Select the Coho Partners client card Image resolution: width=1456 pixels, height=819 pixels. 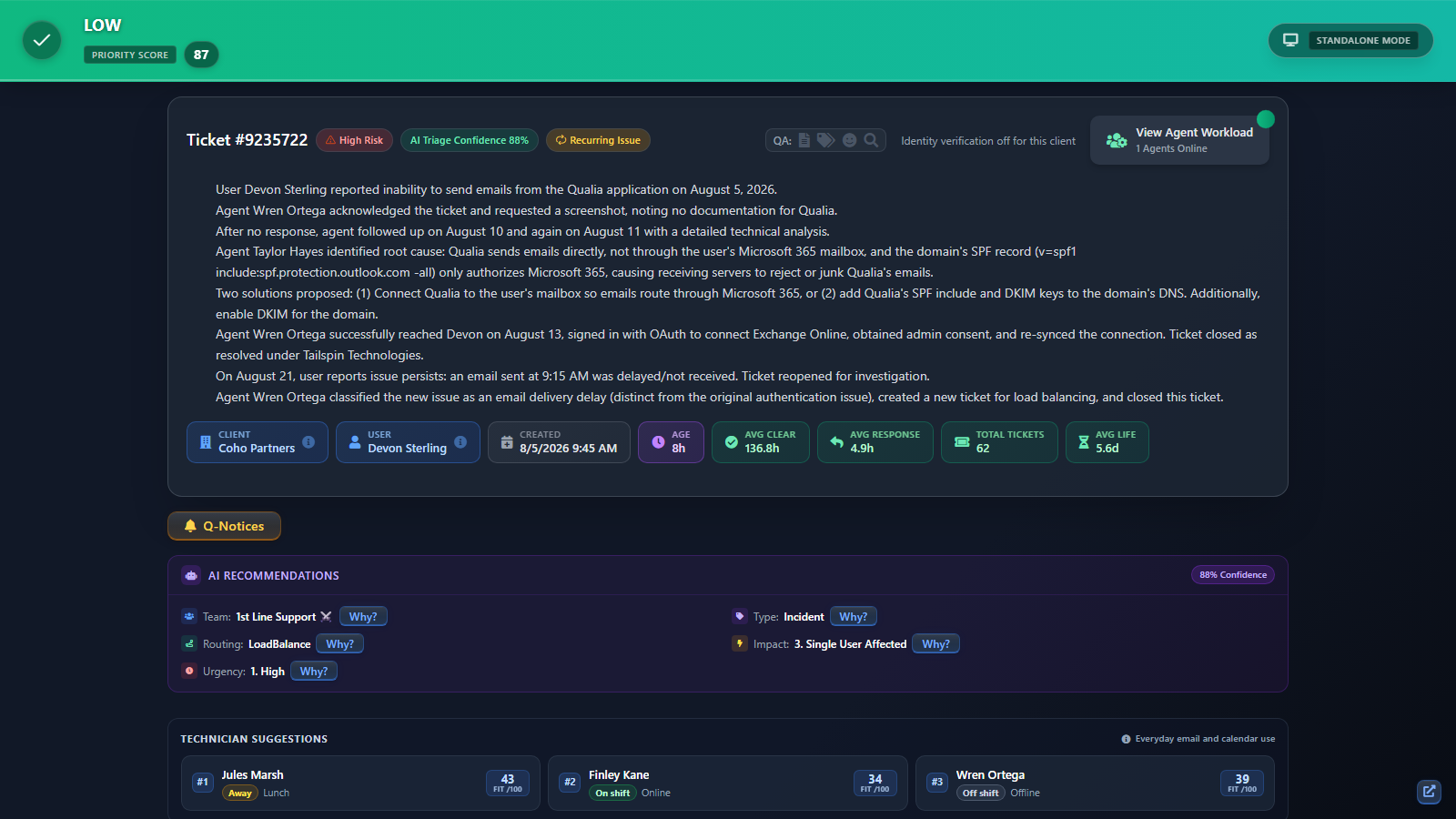[x=258, y=442]
